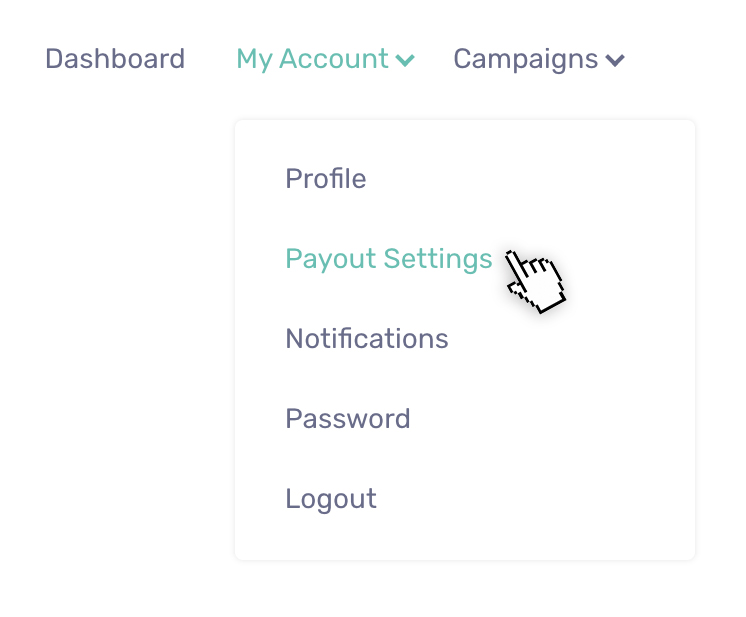Click the green chevron beside My Account
The height and width of the screenshot is (617, 746).
(x=405, y=60)
